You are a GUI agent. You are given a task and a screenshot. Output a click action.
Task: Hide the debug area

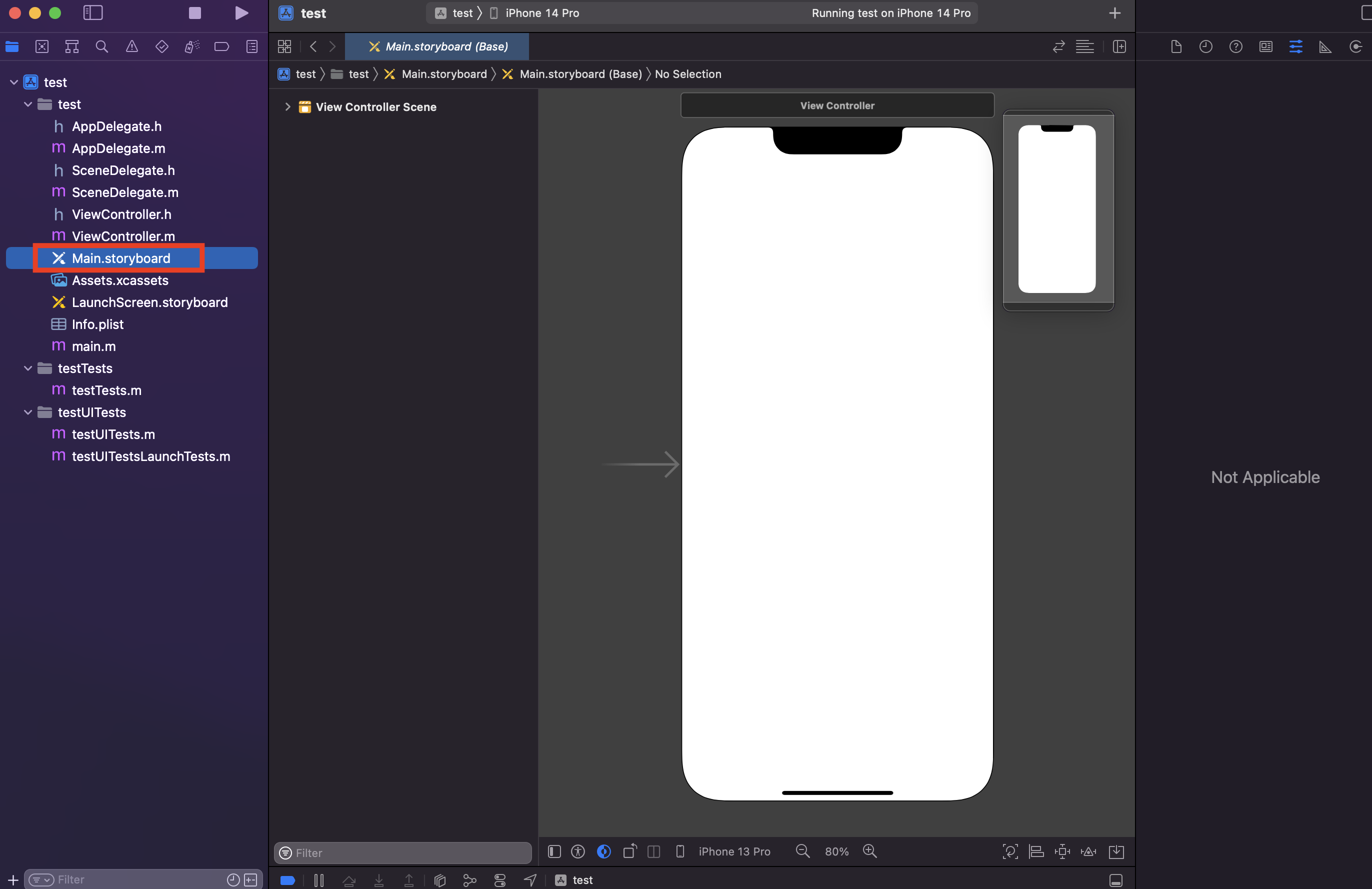1116,880
